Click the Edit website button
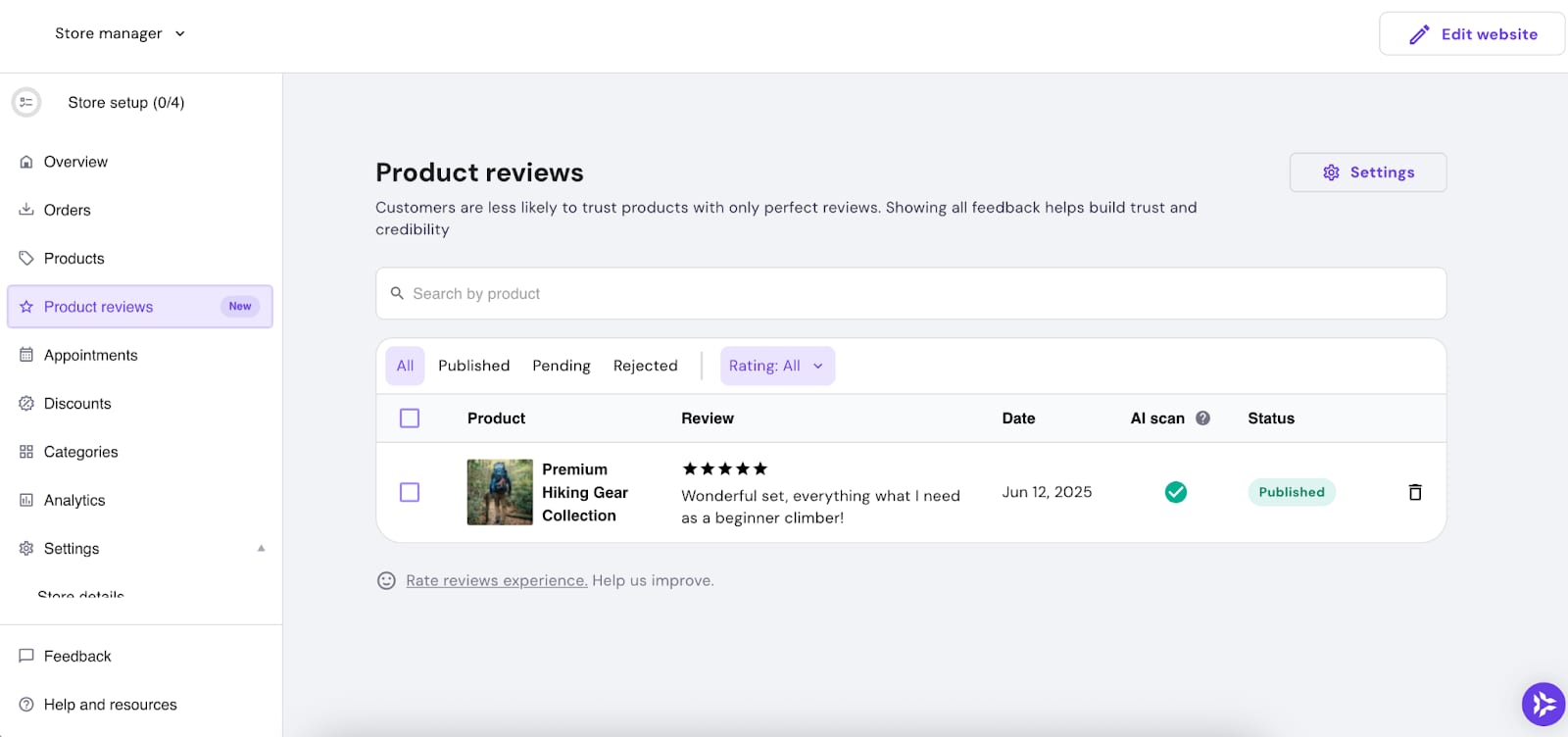This screenshot has height=737, width=1568. [x=1471, y=34]
